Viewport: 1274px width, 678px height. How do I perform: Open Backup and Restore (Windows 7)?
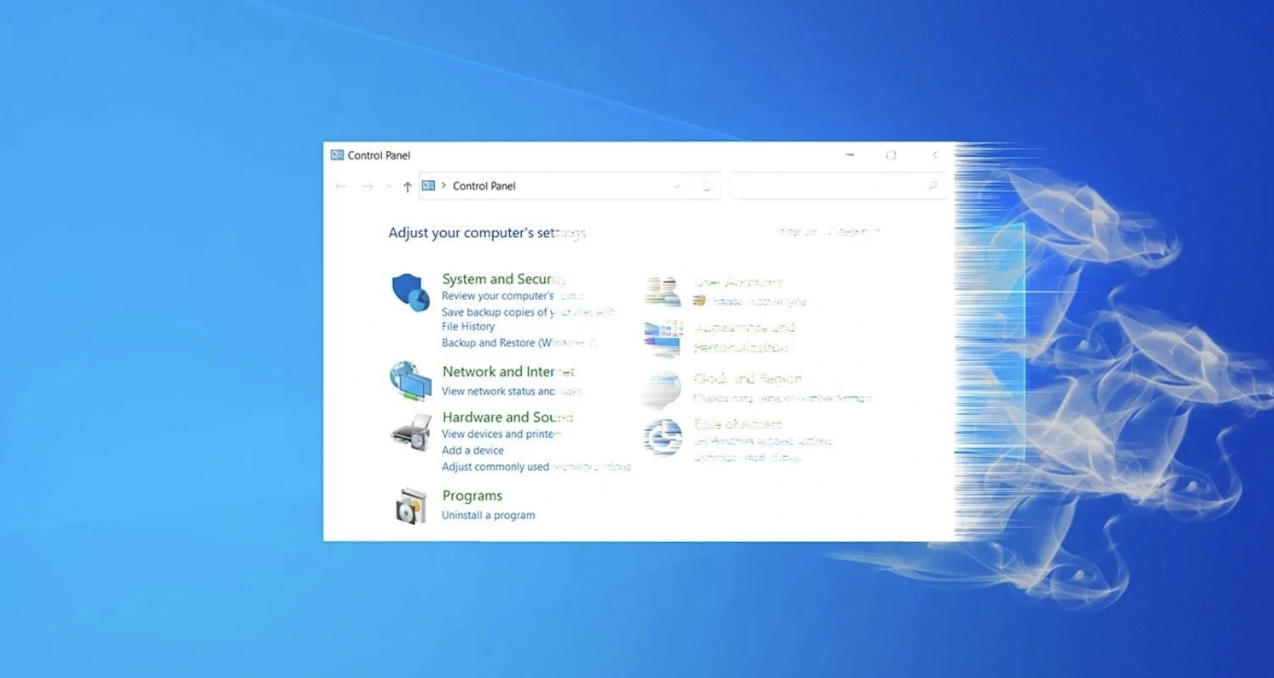tap(519, 343)
